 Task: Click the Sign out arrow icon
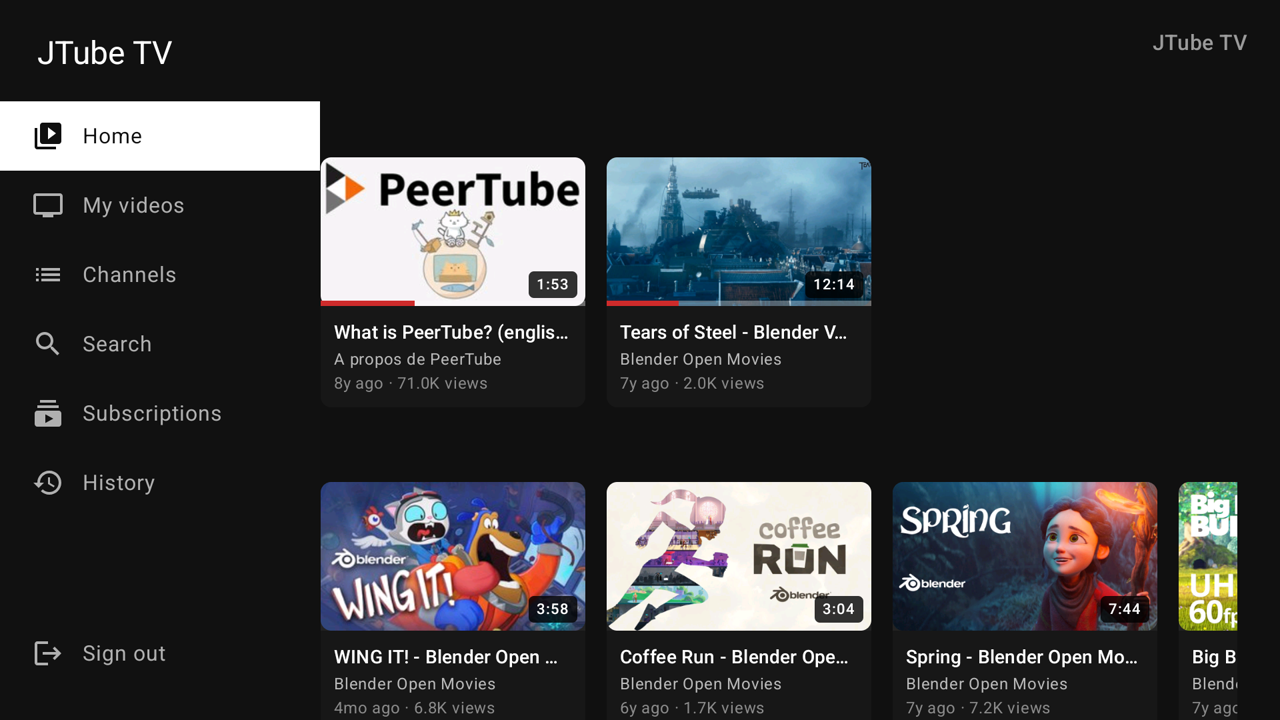point(48,654)
